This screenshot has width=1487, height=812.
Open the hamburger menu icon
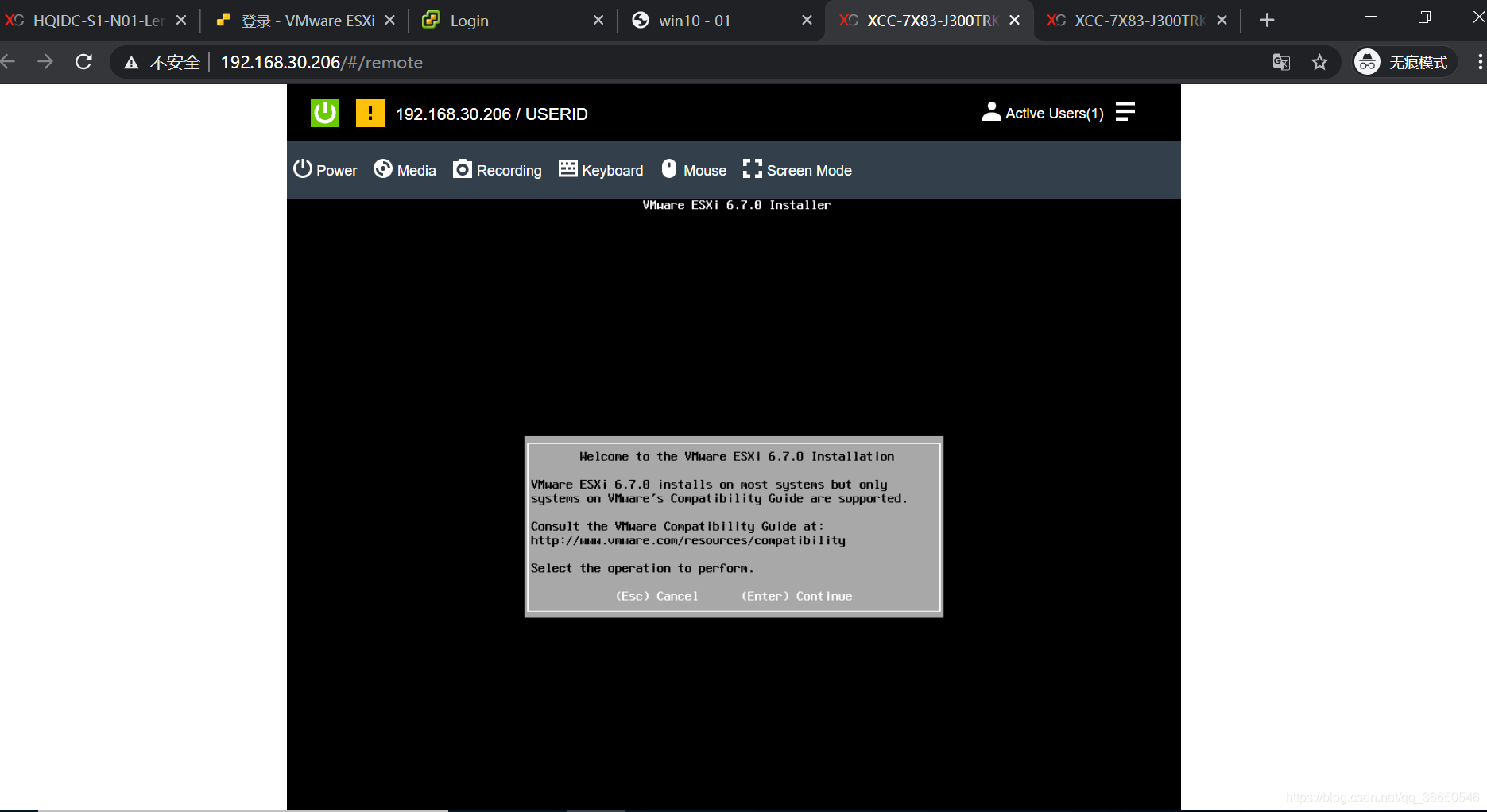tap(1125, 112)
